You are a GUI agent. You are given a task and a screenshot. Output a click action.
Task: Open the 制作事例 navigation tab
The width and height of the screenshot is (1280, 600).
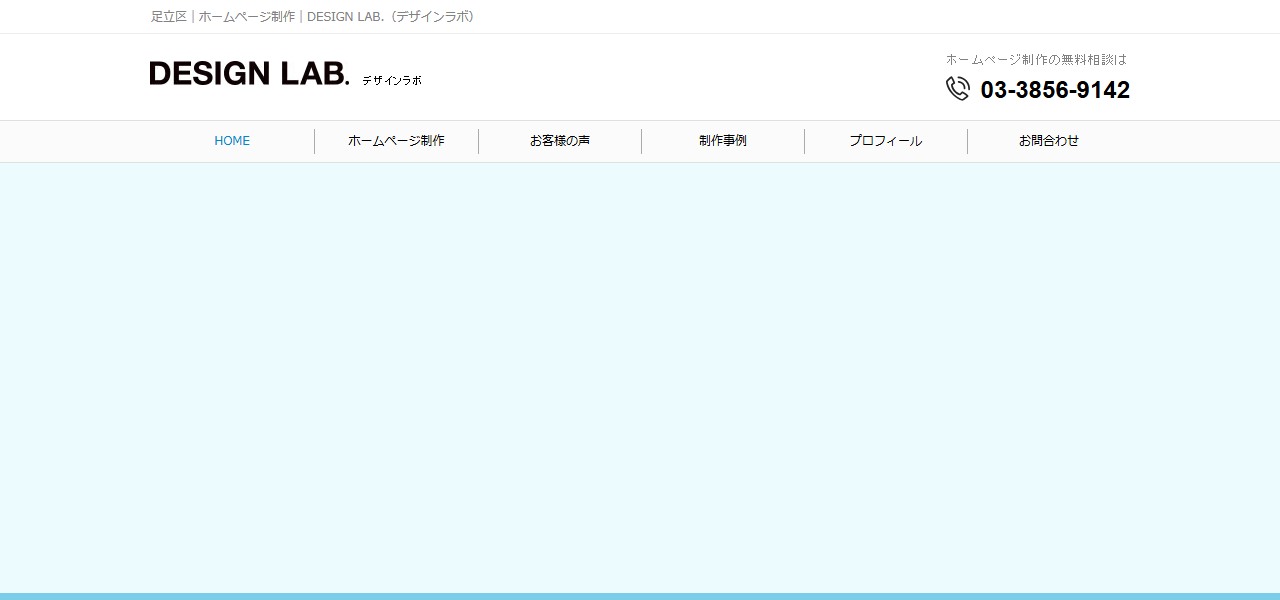[x=723, y=140]
